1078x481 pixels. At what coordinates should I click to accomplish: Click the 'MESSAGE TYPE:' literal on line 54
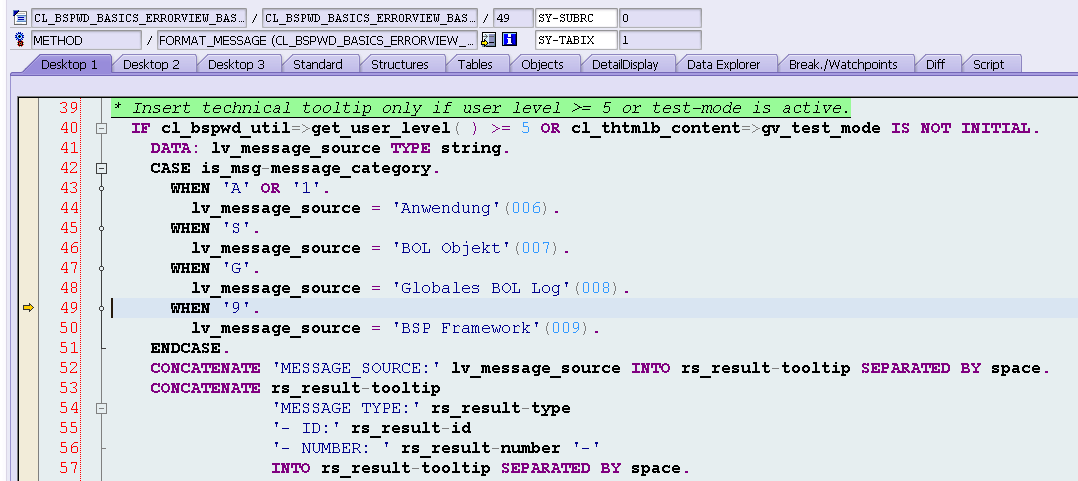coord(346,409)
